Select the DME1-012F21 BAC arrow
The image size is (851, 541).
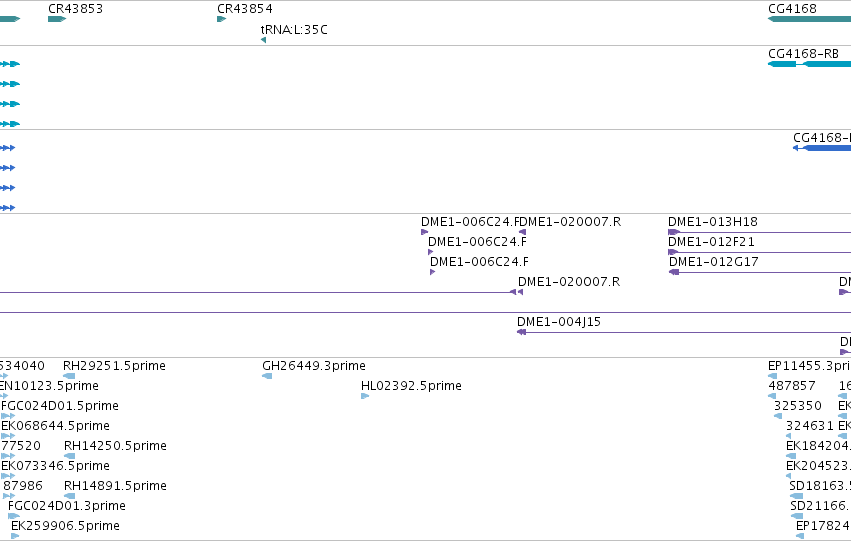click(673, 252)
